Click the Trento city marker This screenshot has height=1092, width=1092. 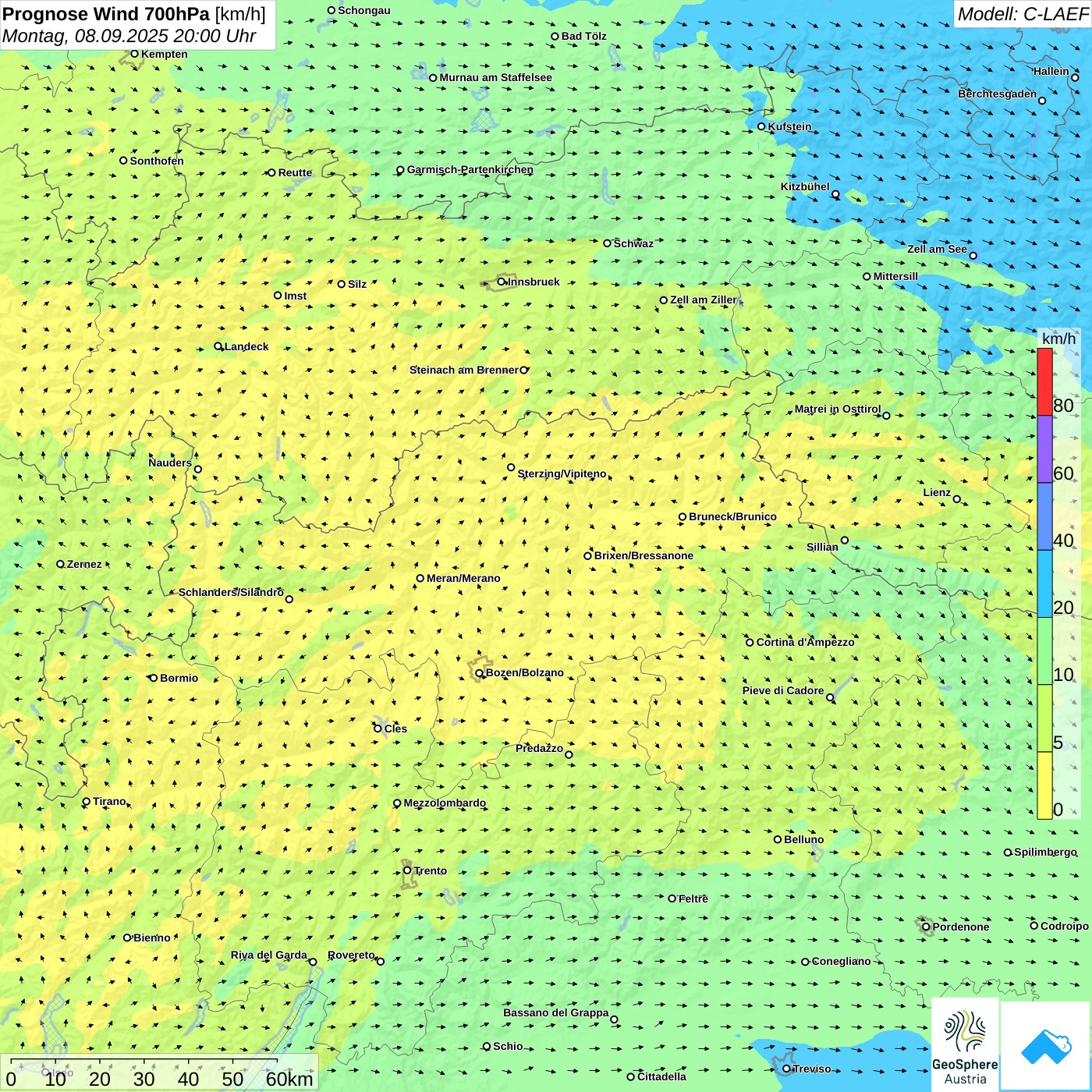point(407,870)
